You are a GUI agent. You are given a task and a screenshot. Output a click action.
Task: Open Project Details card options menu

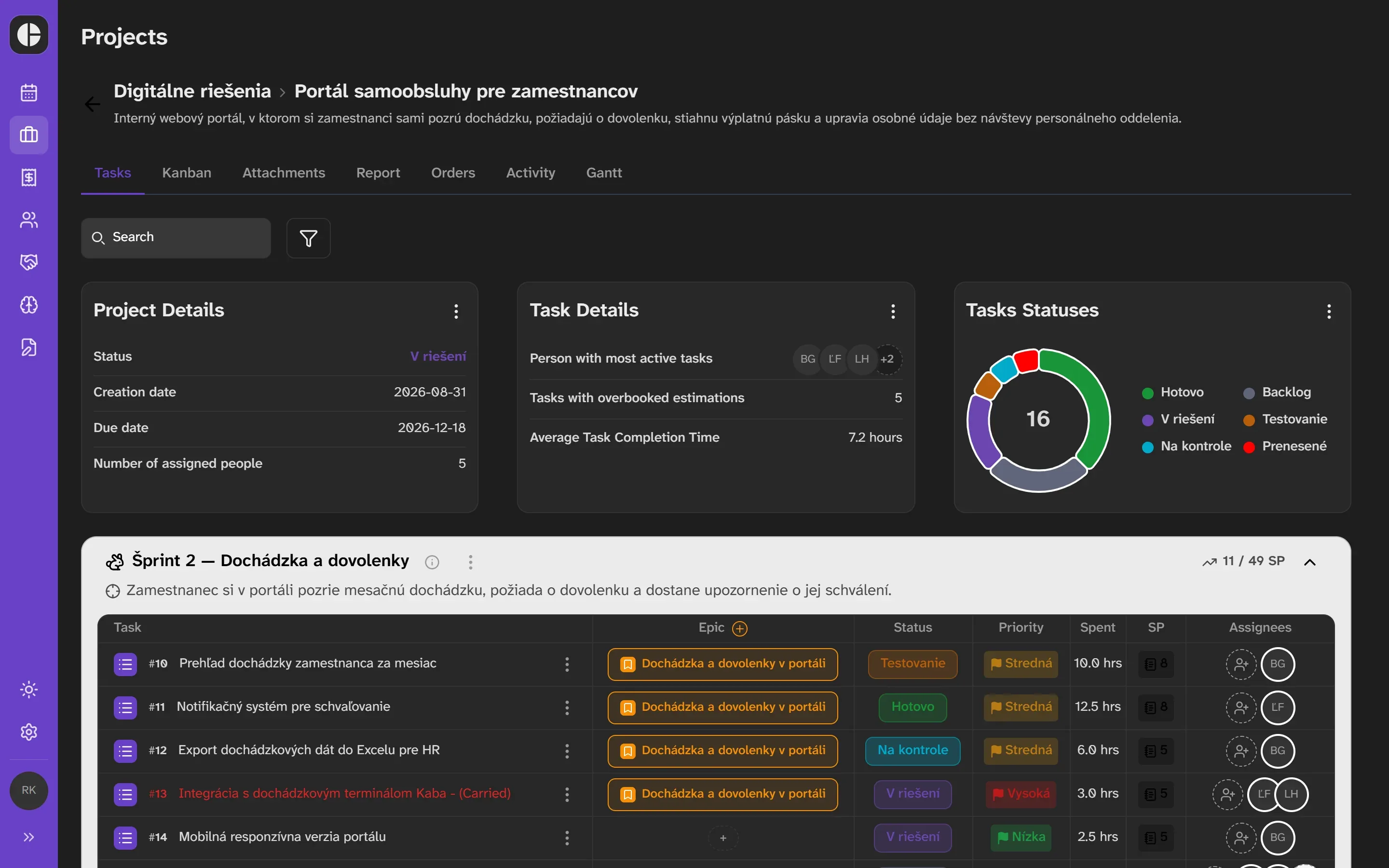pyautogui.click(x=456, y=311)
